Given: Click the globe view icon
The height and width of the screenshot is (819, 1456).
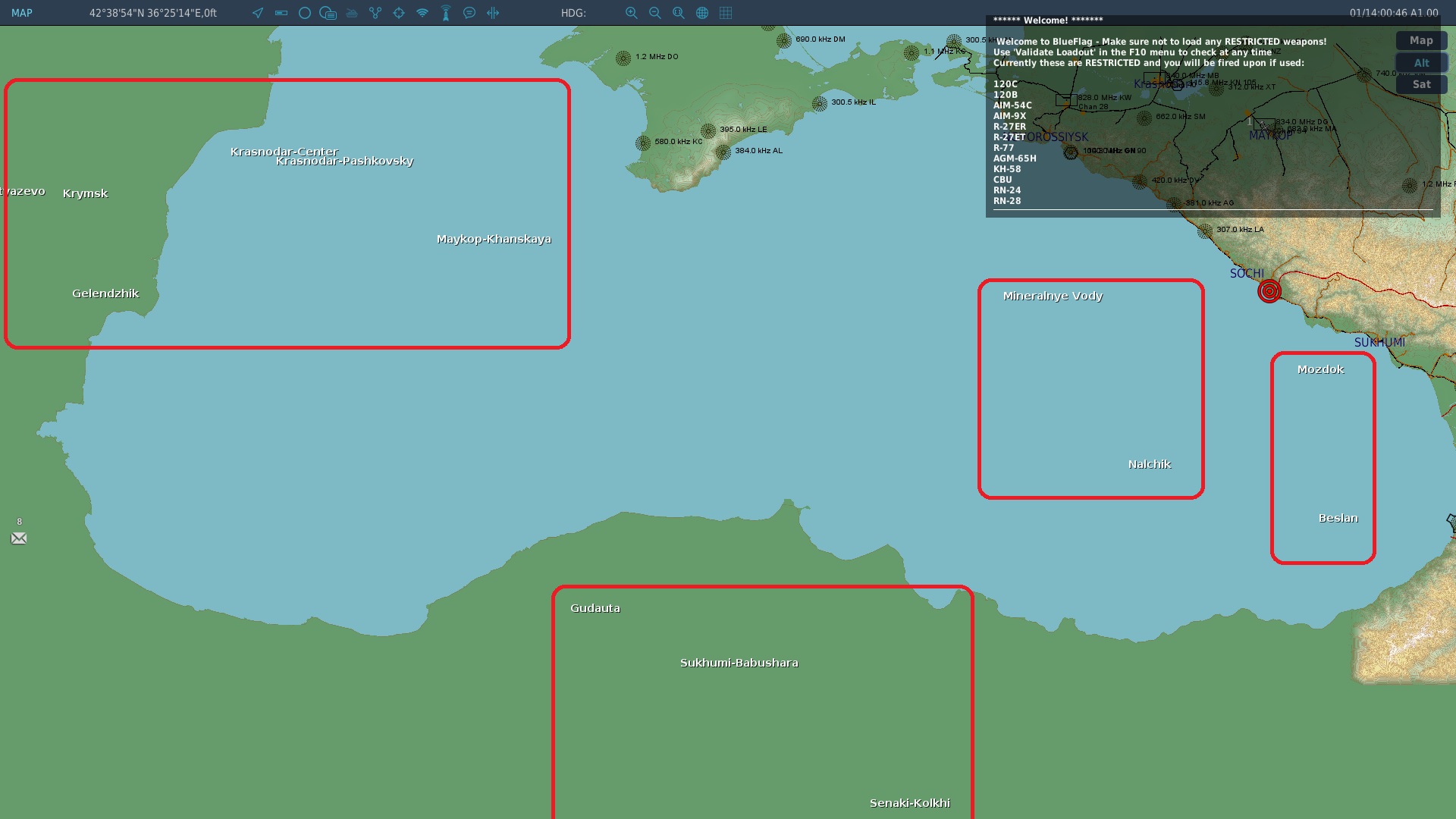Looking at the screenshot, I should pos(702,13).
